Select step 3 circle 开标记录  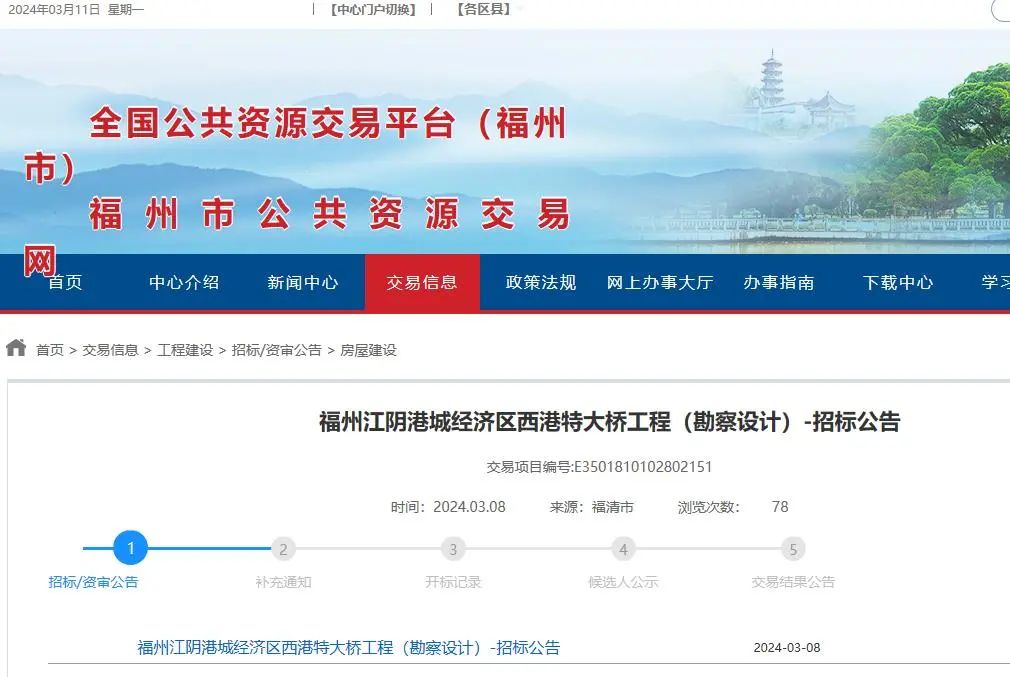tap(453, 549)
